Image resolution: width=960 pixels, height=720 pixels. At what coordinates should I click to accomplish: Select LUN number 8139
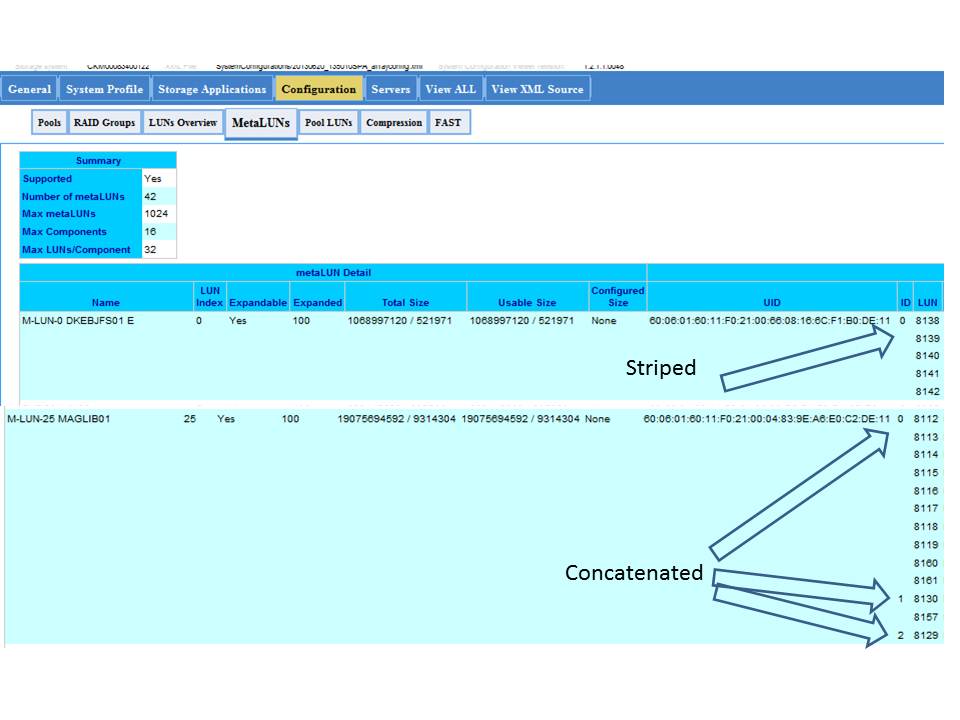[928, 339]
